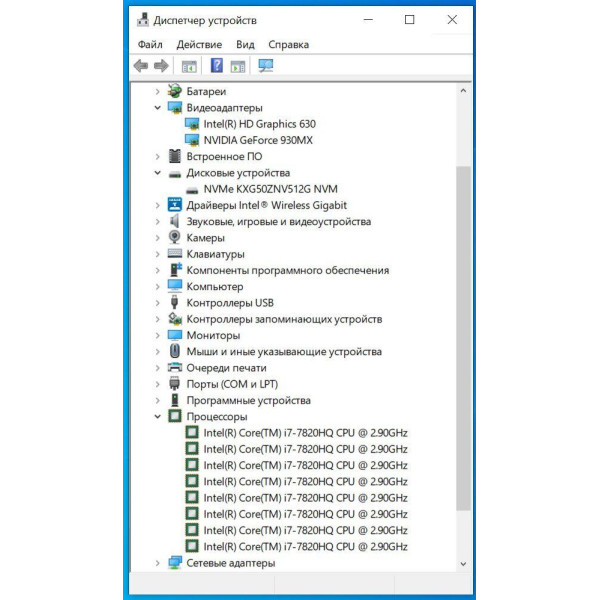Screen dimensions: 600x600
Task: Click the Контроллеры запоминающих устройств icon
Action: click(175, 319)
